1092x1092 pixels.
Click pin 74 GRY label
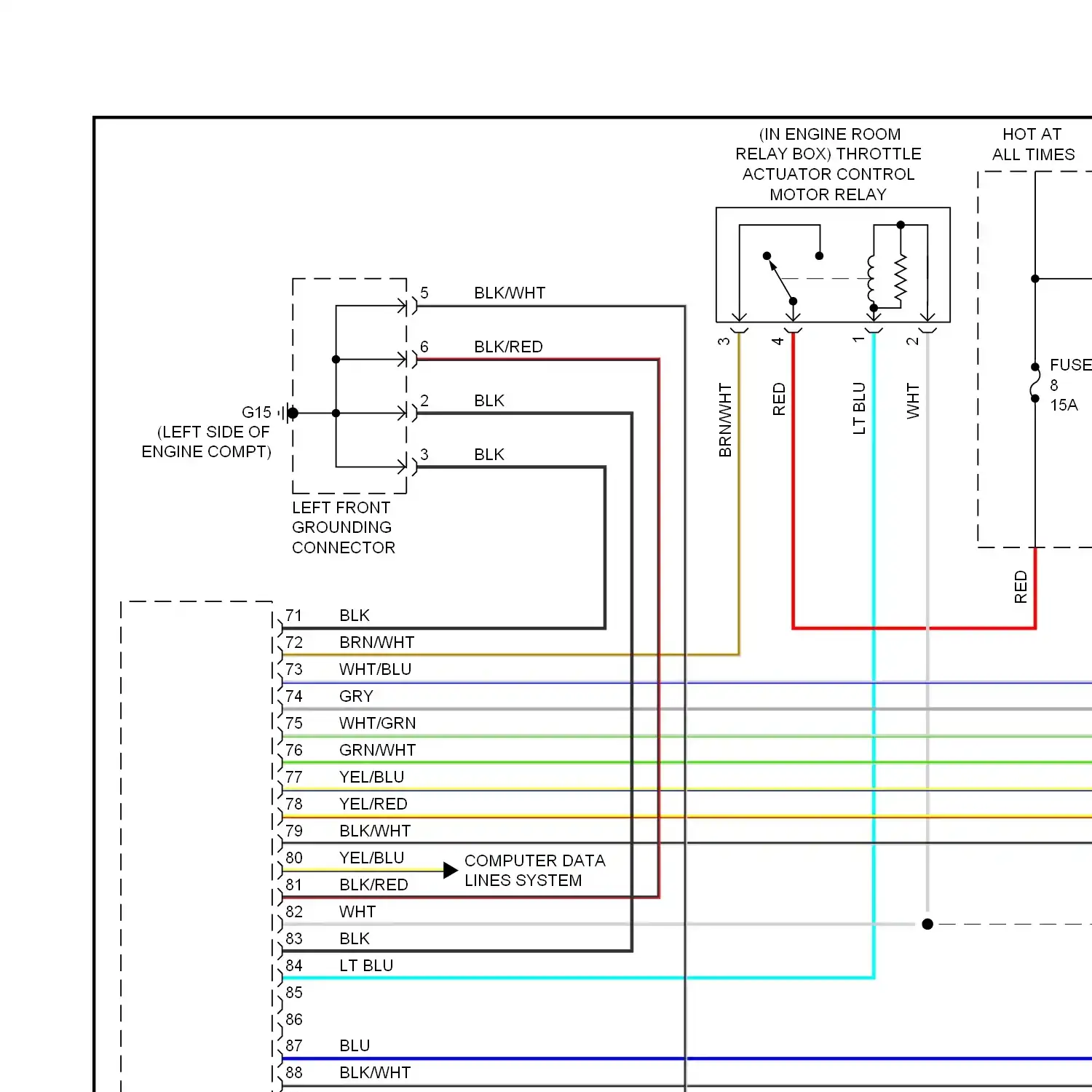click(356, 696)
